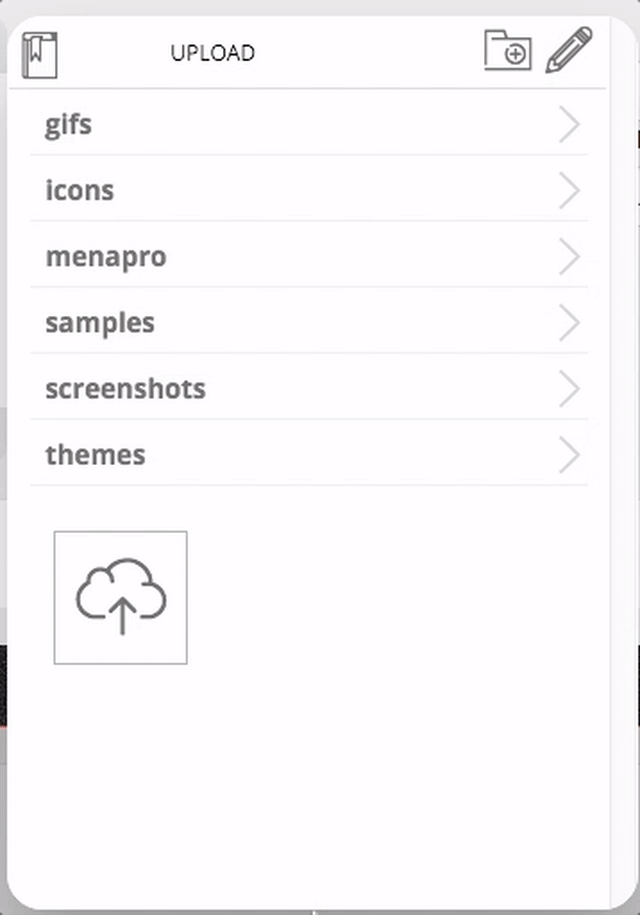Click the chevron beside themes

click(569, 455)
